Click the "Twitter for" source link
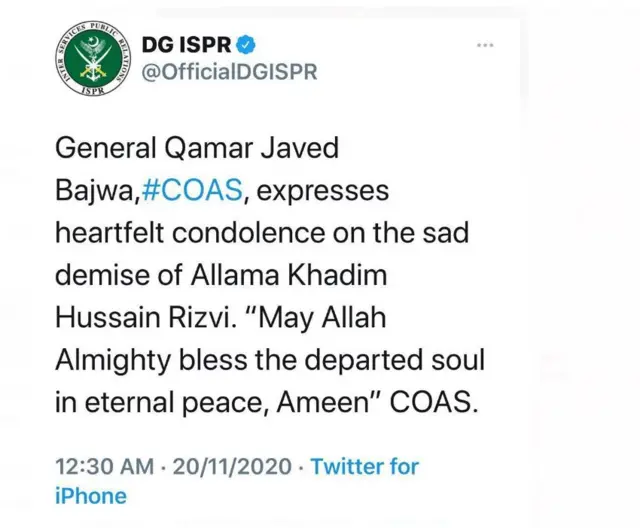The width and height of the screenshot is (640, 528). tap(364, 466)
